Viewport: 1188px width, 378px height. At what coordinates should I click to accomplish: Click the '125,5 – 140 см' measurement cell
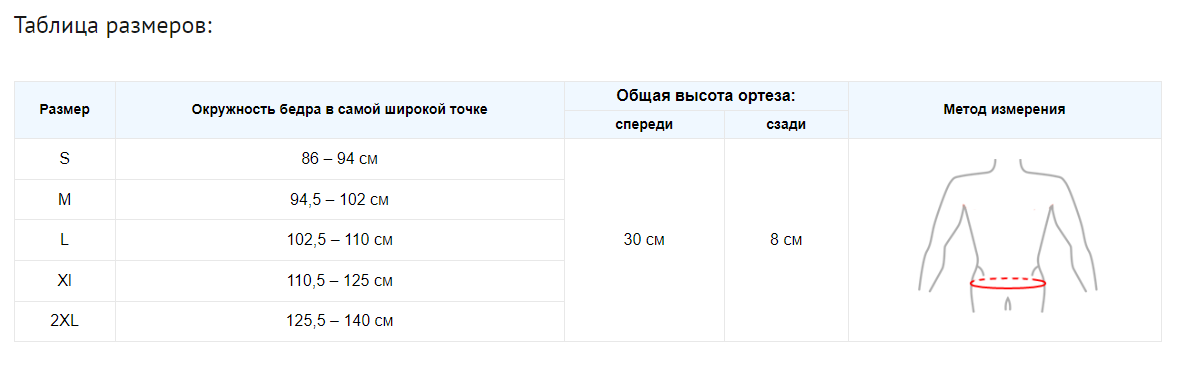(339, 321)
